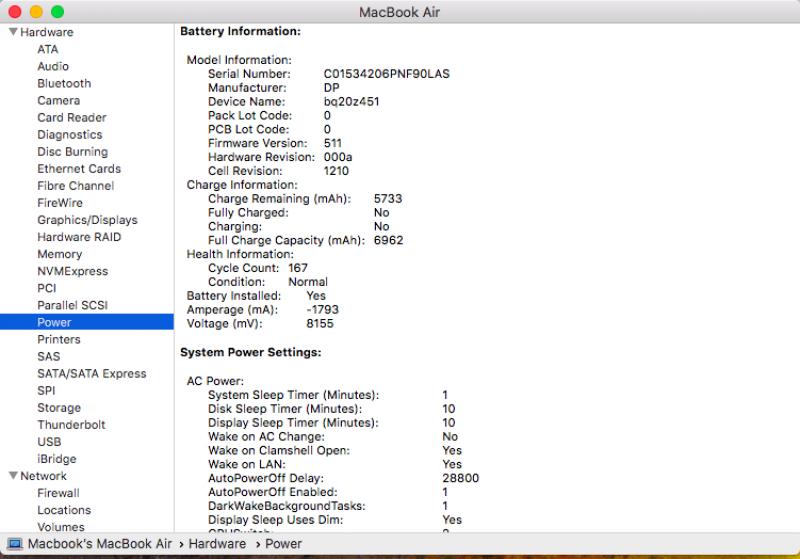Click the AutoPowerOff Delay value 28800
The height and width of the screenshot is (559, 800).
coord(460,478)
